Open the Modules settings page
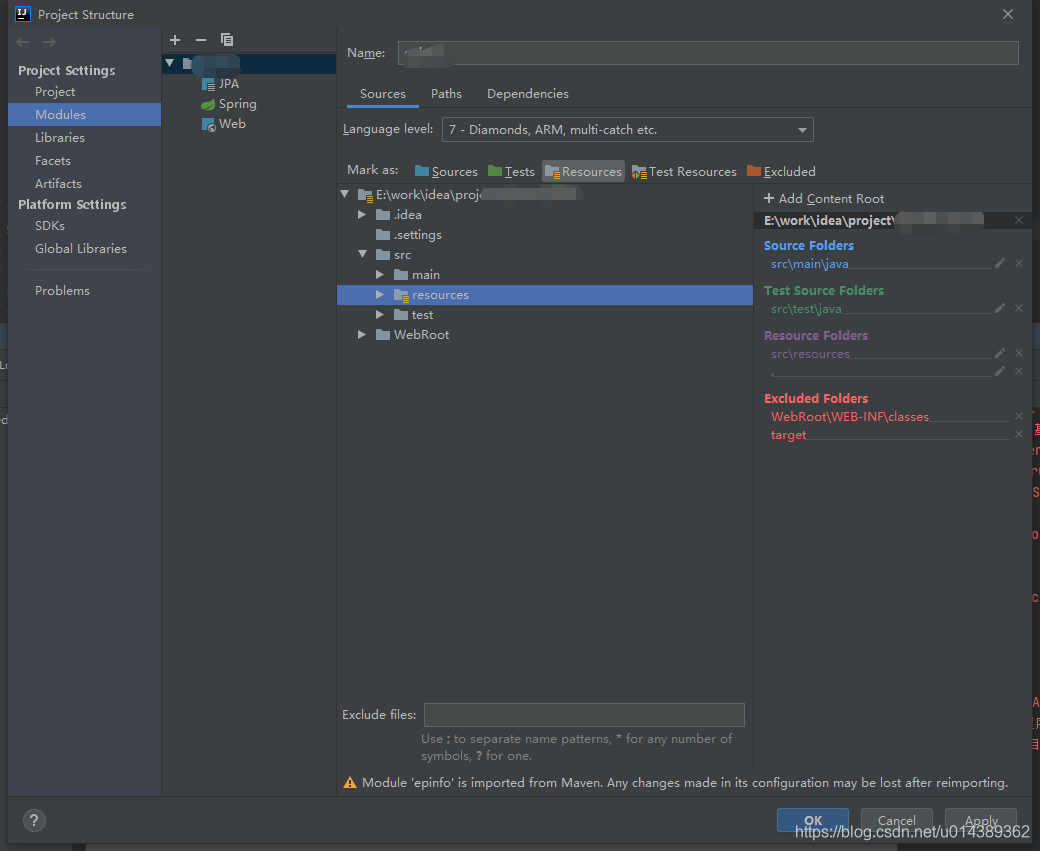The image size is (1040, 851). (x=84, y=114)
